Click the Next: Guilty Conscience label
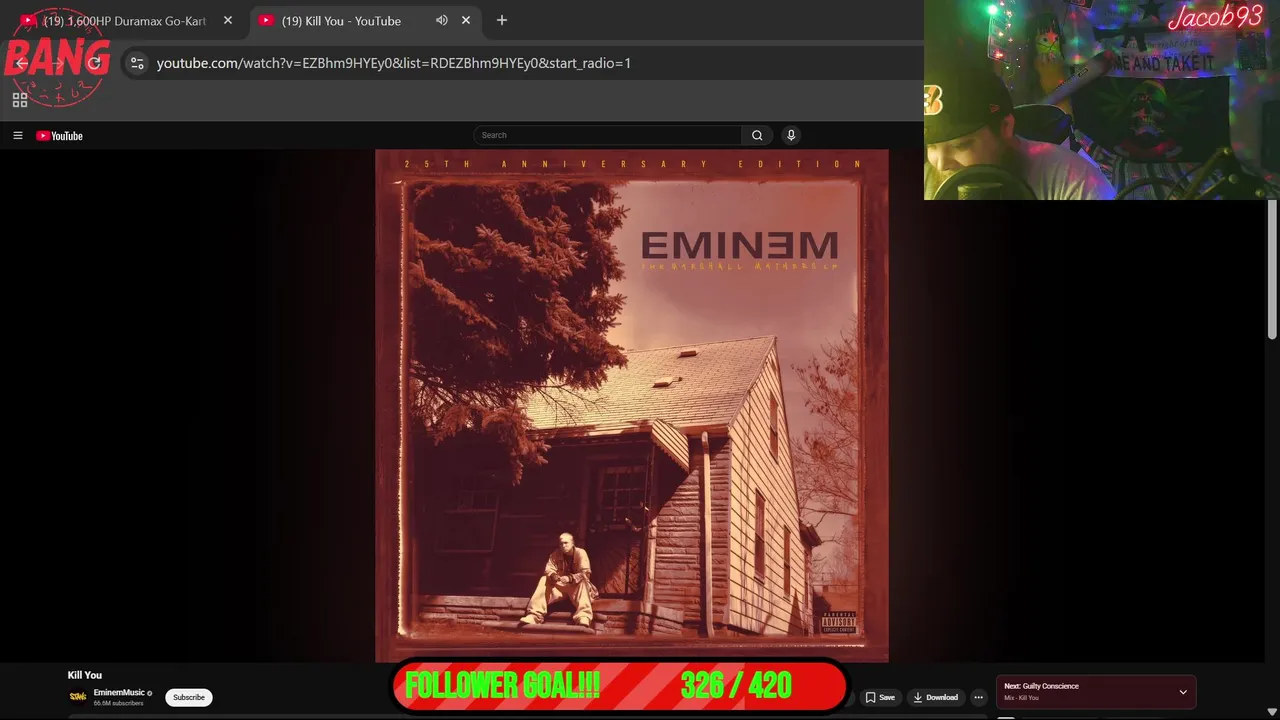This screenshot has width=1280, height=720. (1041, 686)
